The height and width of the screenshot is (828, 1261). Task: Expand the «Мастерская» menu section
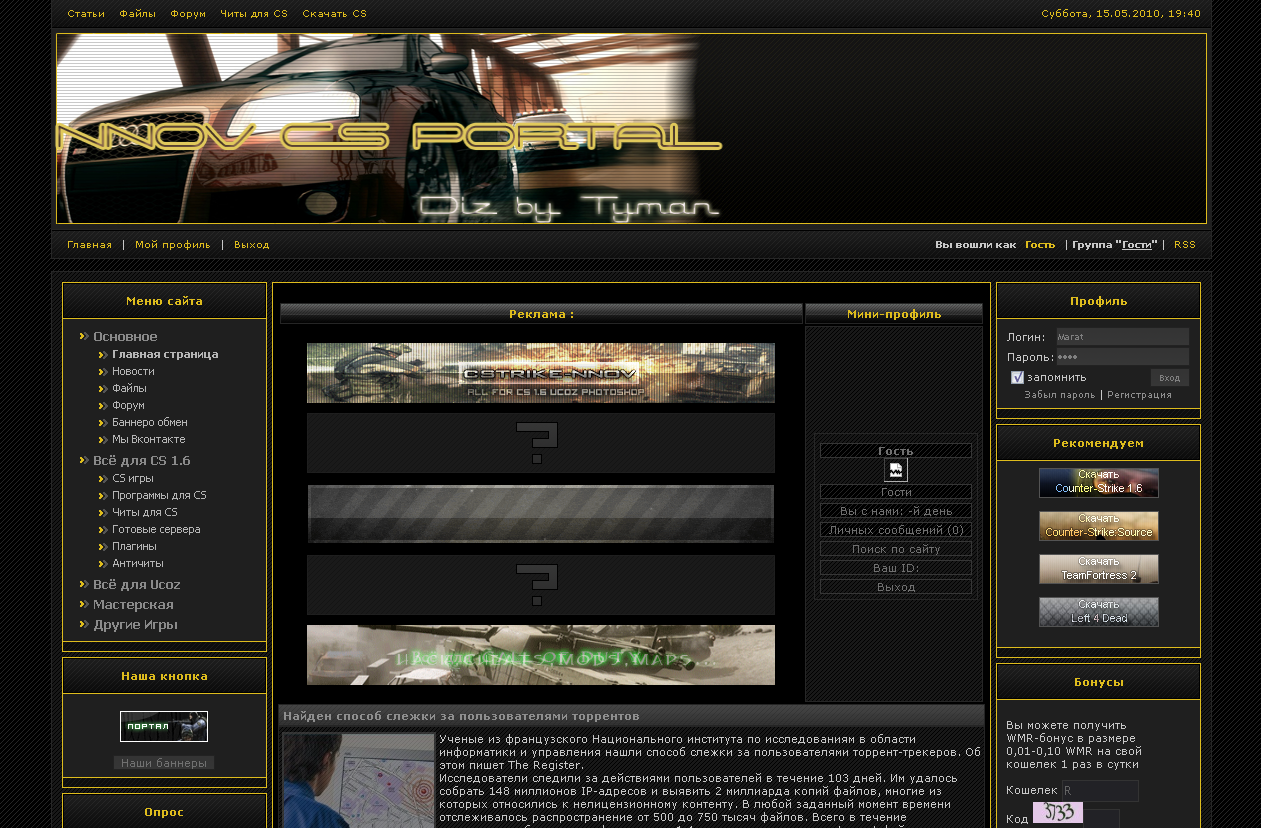133,605
